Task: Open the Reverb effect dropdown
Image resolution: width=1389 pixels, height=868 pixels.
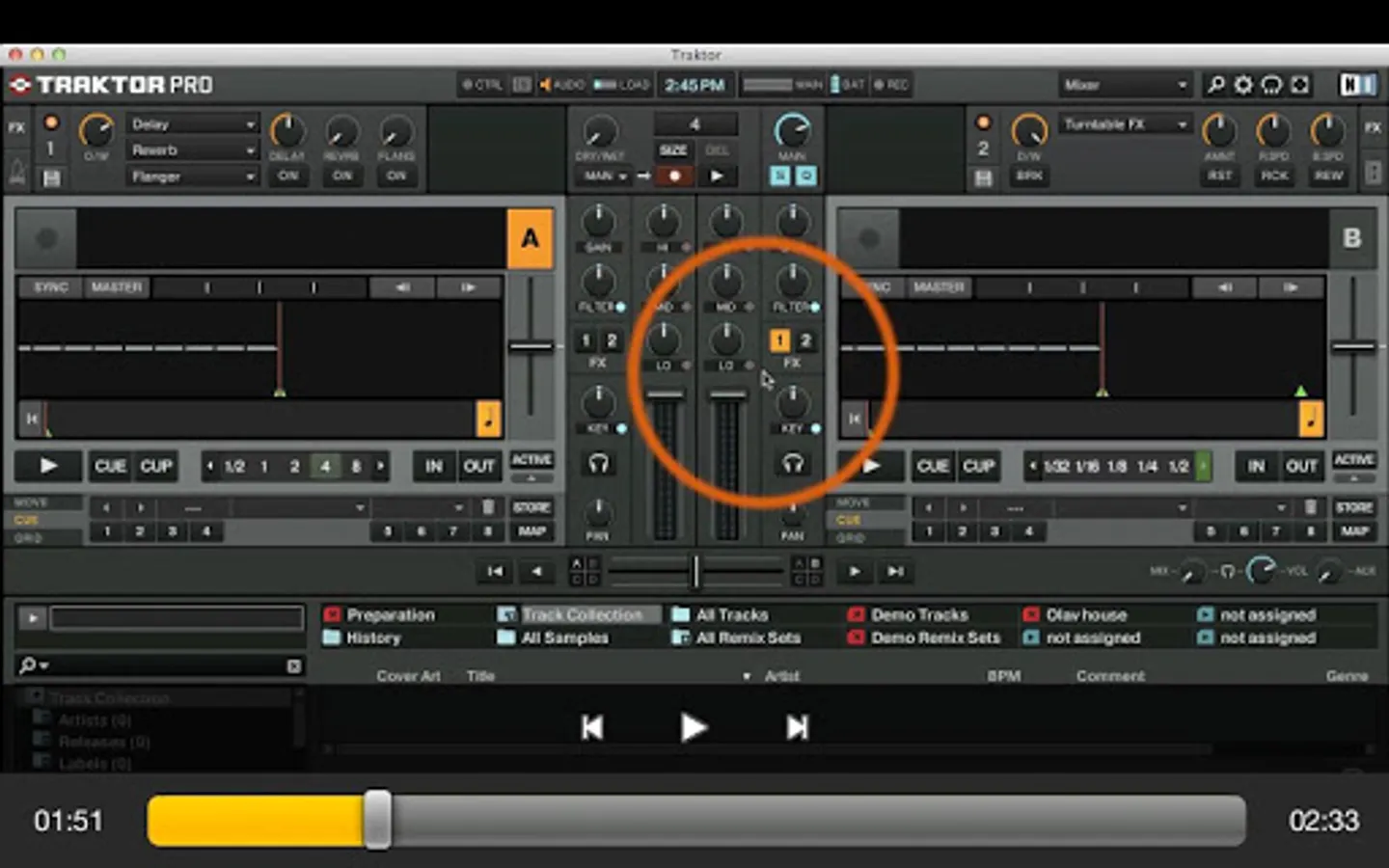Action: coord(192,150)
